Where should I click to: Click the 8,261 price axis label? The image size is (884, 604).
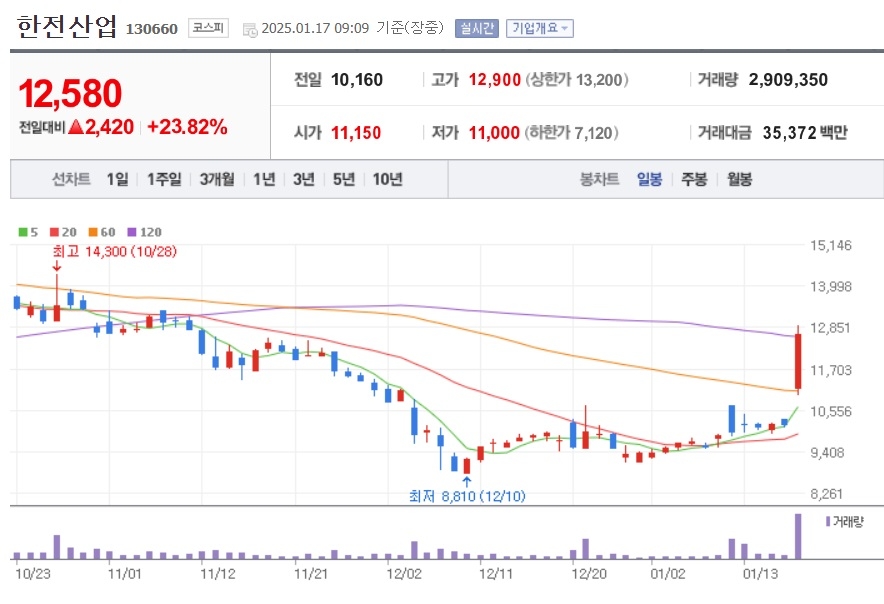coord(826,493)
